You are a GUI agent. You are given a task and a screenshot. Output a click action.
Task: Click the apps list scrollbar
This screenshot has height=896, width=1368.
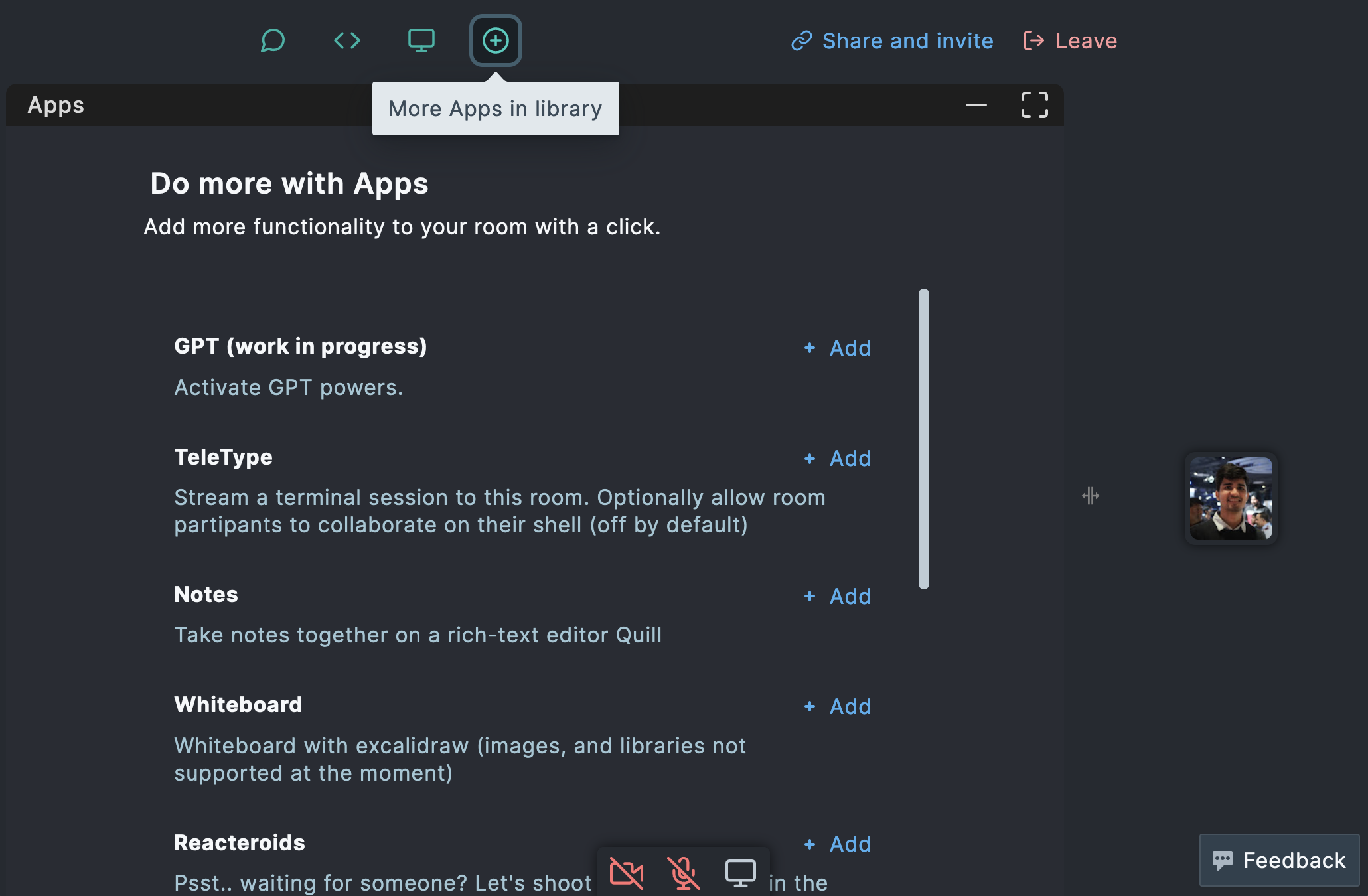(923, 438)
